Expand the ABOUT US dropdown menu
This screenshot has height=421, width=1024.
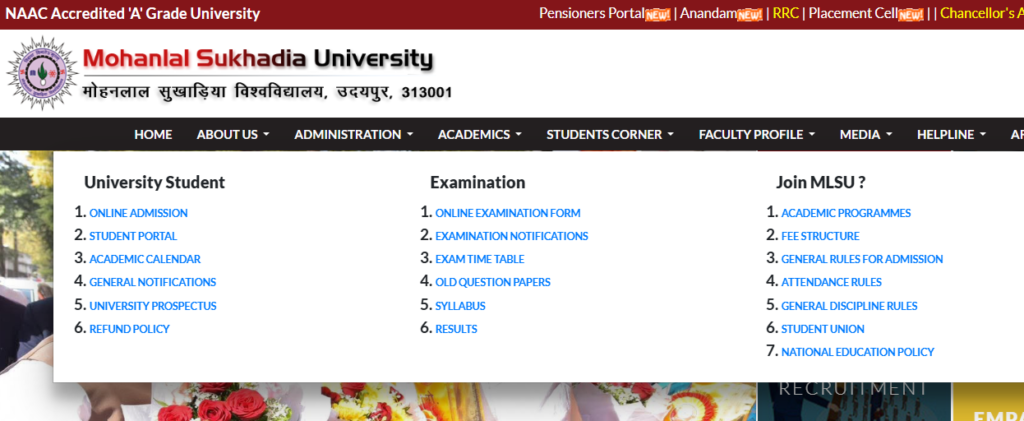[x=232, y=134]
